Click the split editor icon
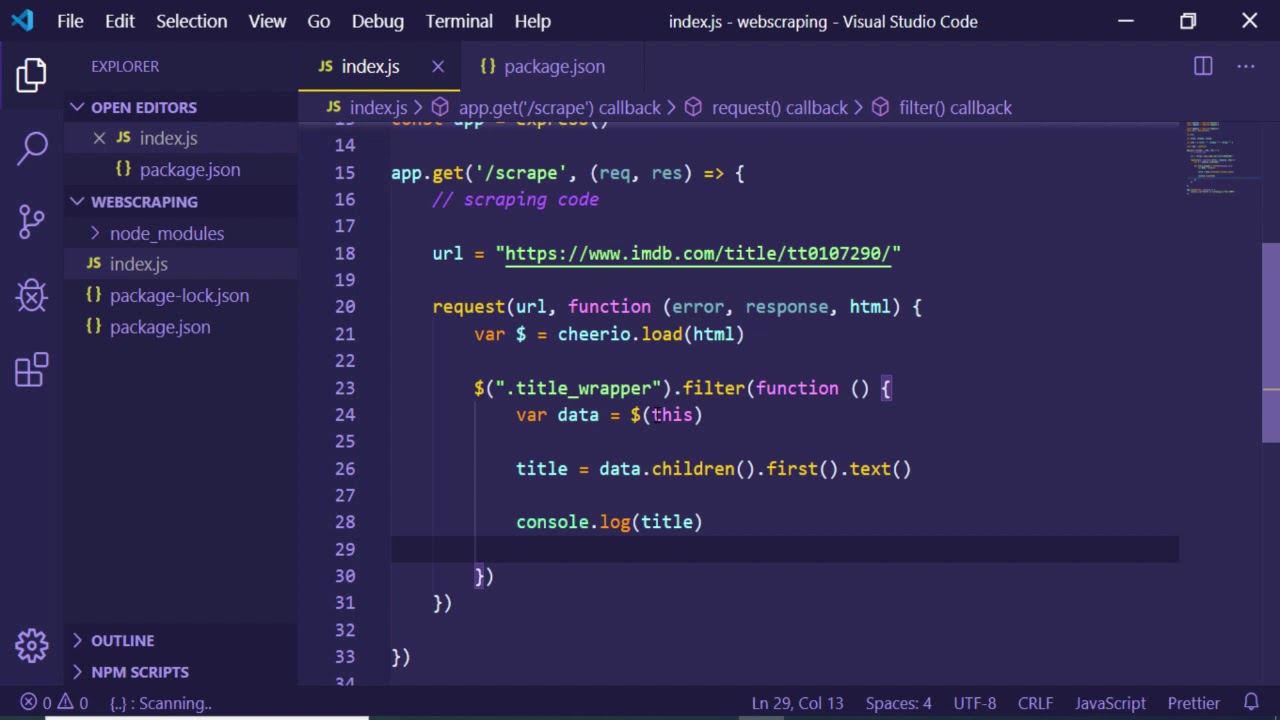The height and width of the screenshot is (720, 1280). [x=1203, y=66]
